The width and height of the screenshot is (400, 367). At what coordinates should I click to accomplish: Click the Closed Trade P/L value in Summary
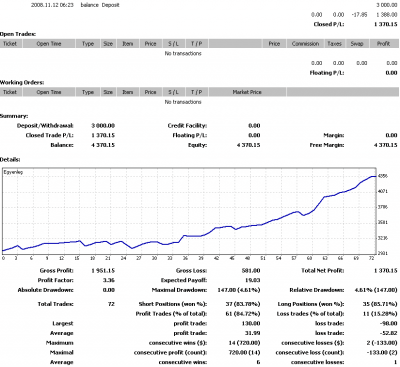[103, 135]
